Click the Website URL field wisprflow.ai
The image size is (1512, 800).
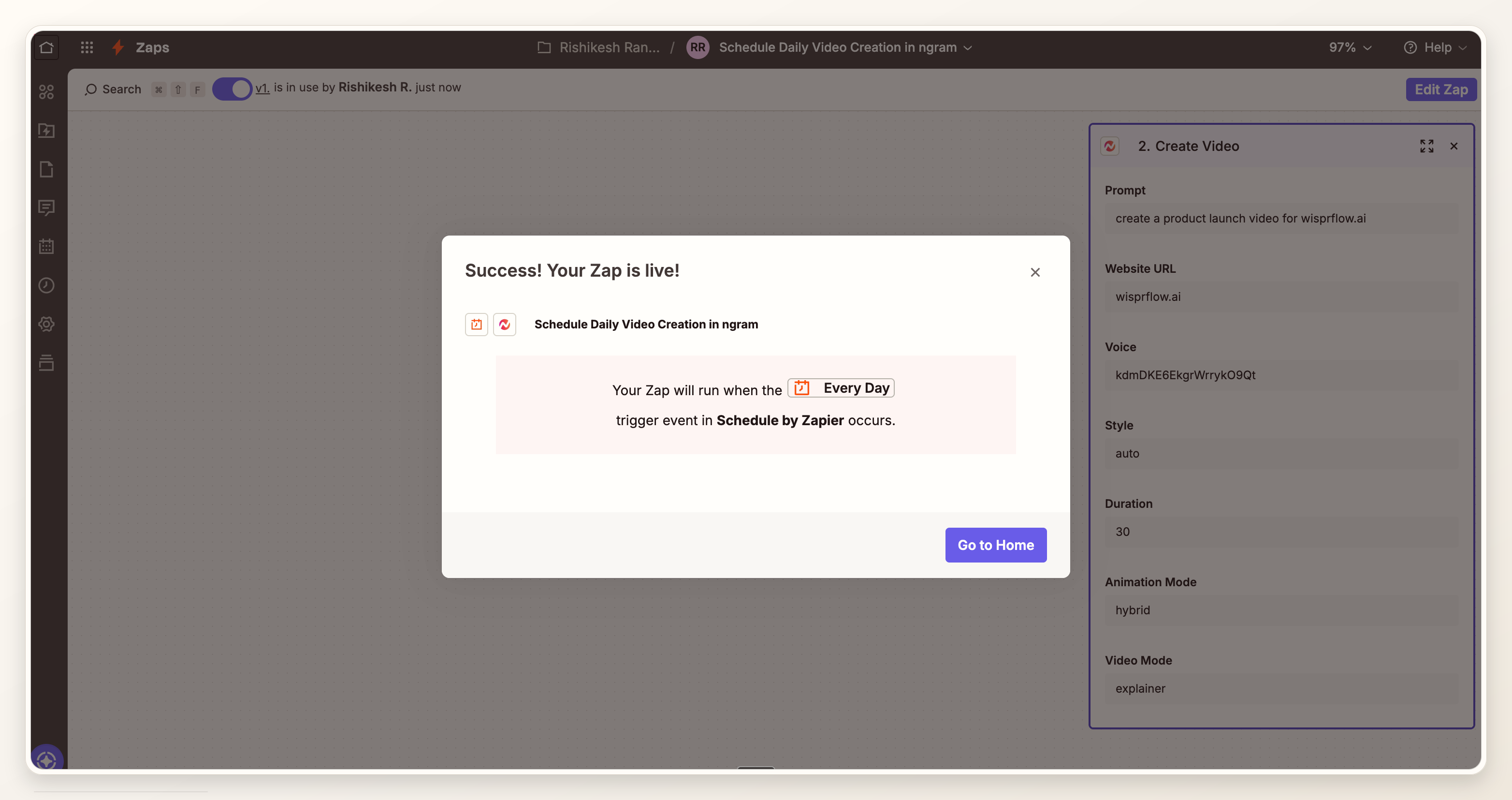click(x=1281, y=296)
